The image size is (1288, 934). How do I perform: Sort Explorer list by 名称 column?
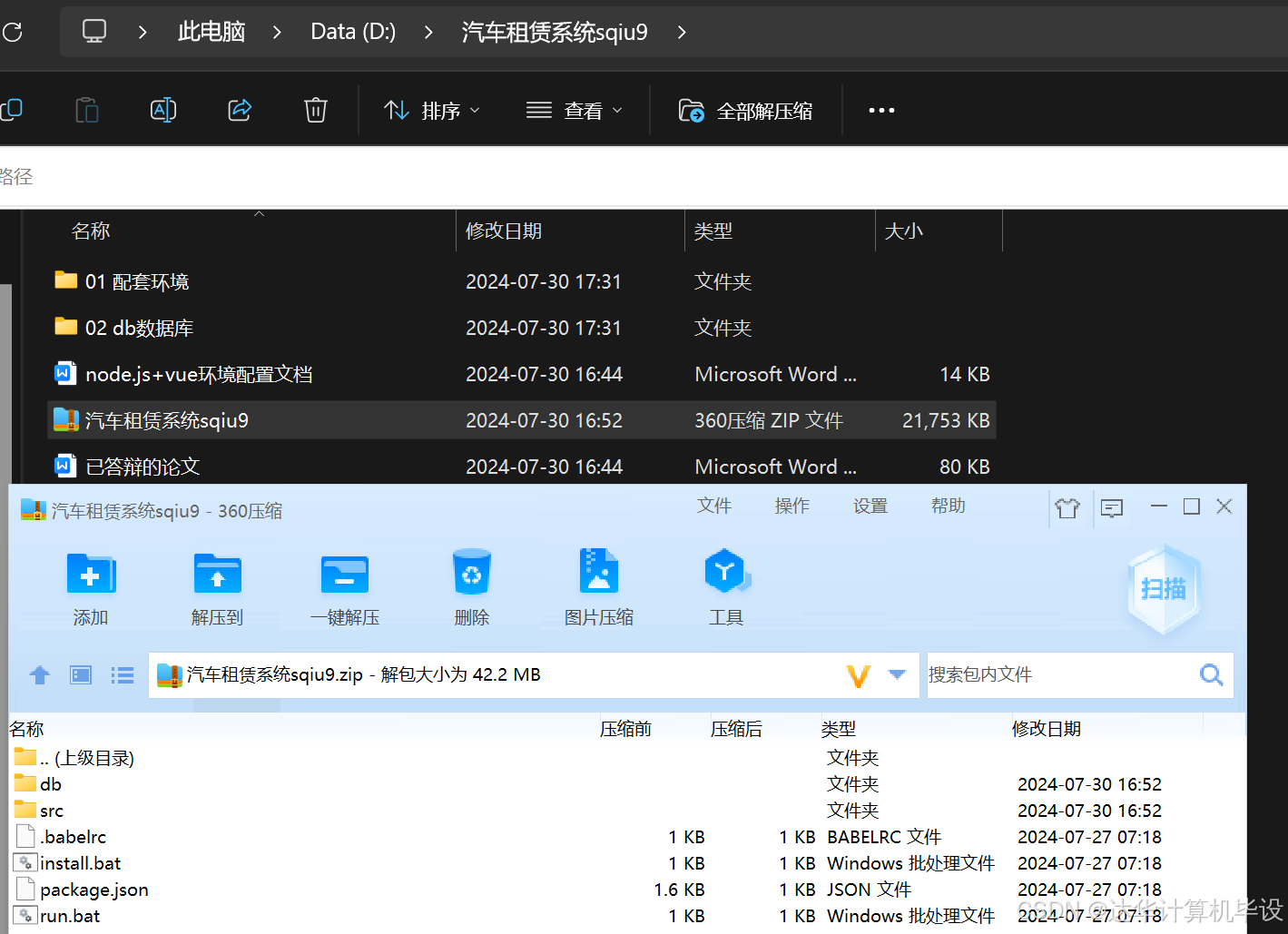coord(91,231)
